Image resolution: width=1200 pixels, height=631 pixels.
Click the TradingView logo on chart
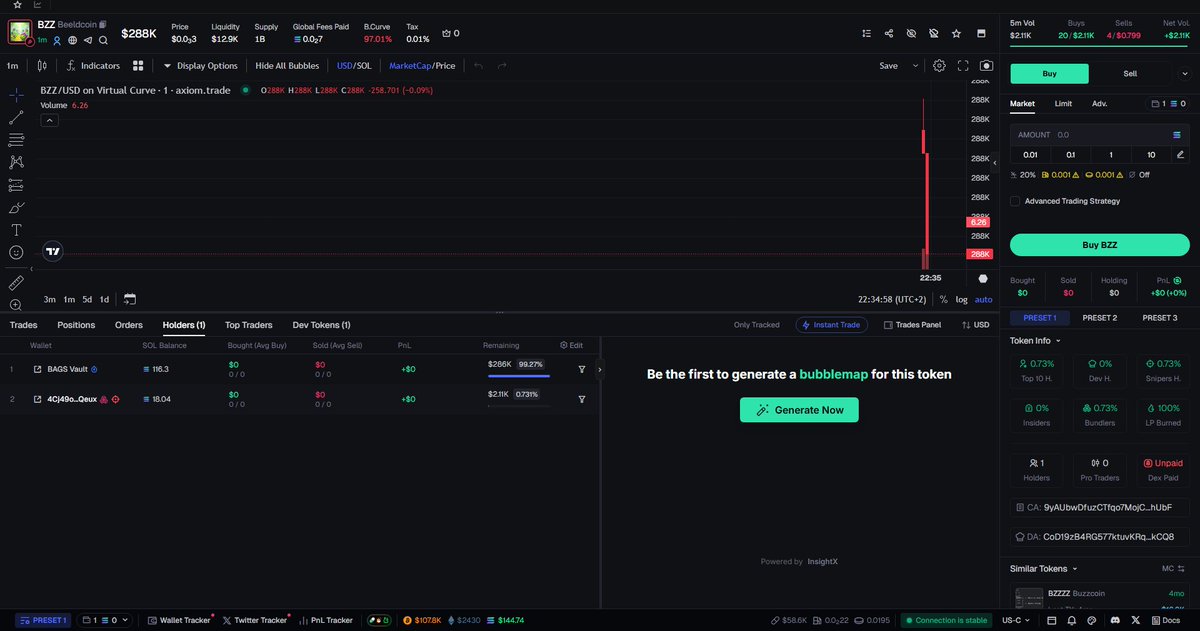tap(54, 252)
